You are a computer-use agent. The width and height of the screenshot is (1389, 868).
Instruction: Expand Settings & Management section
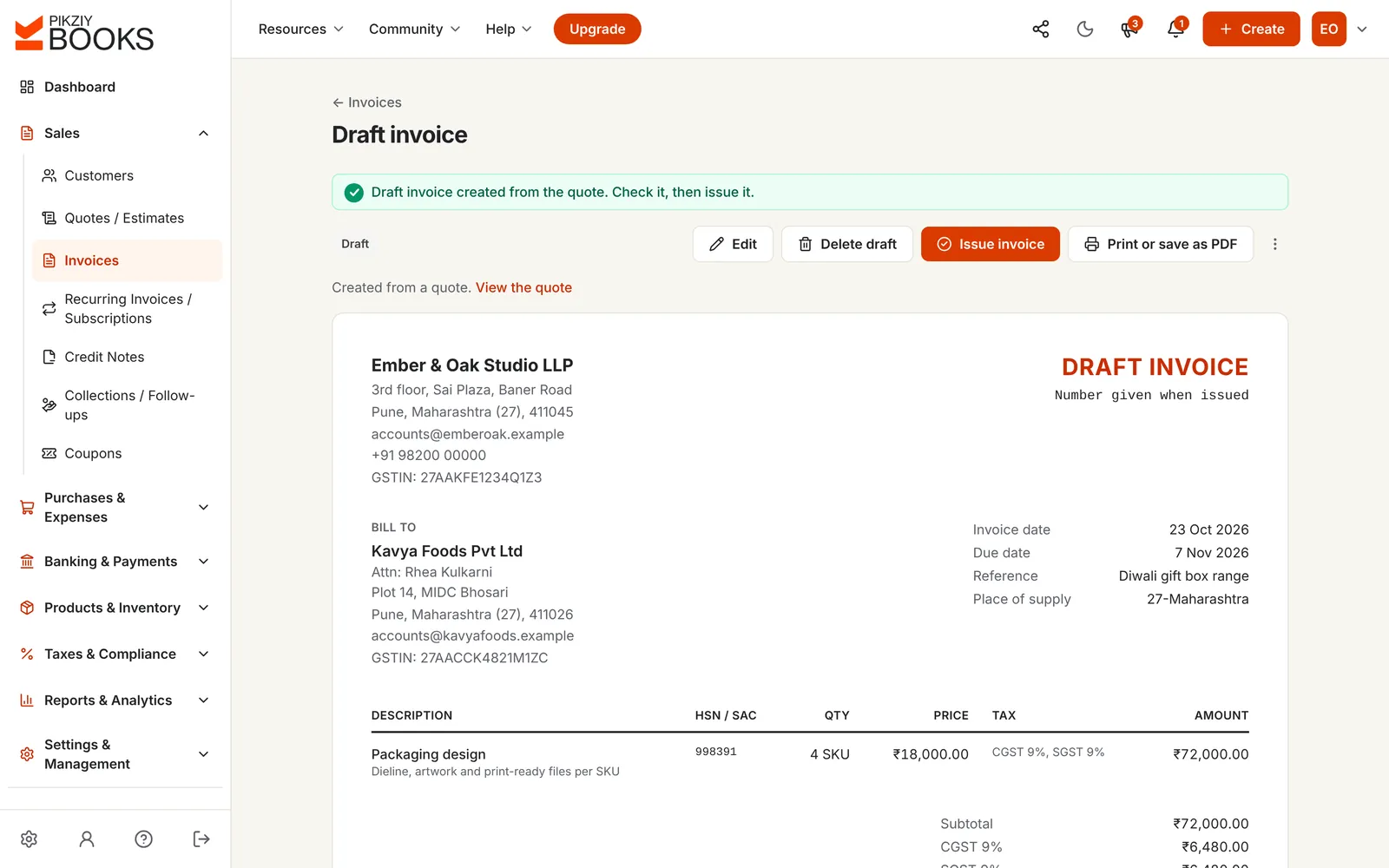coord(115,754)
